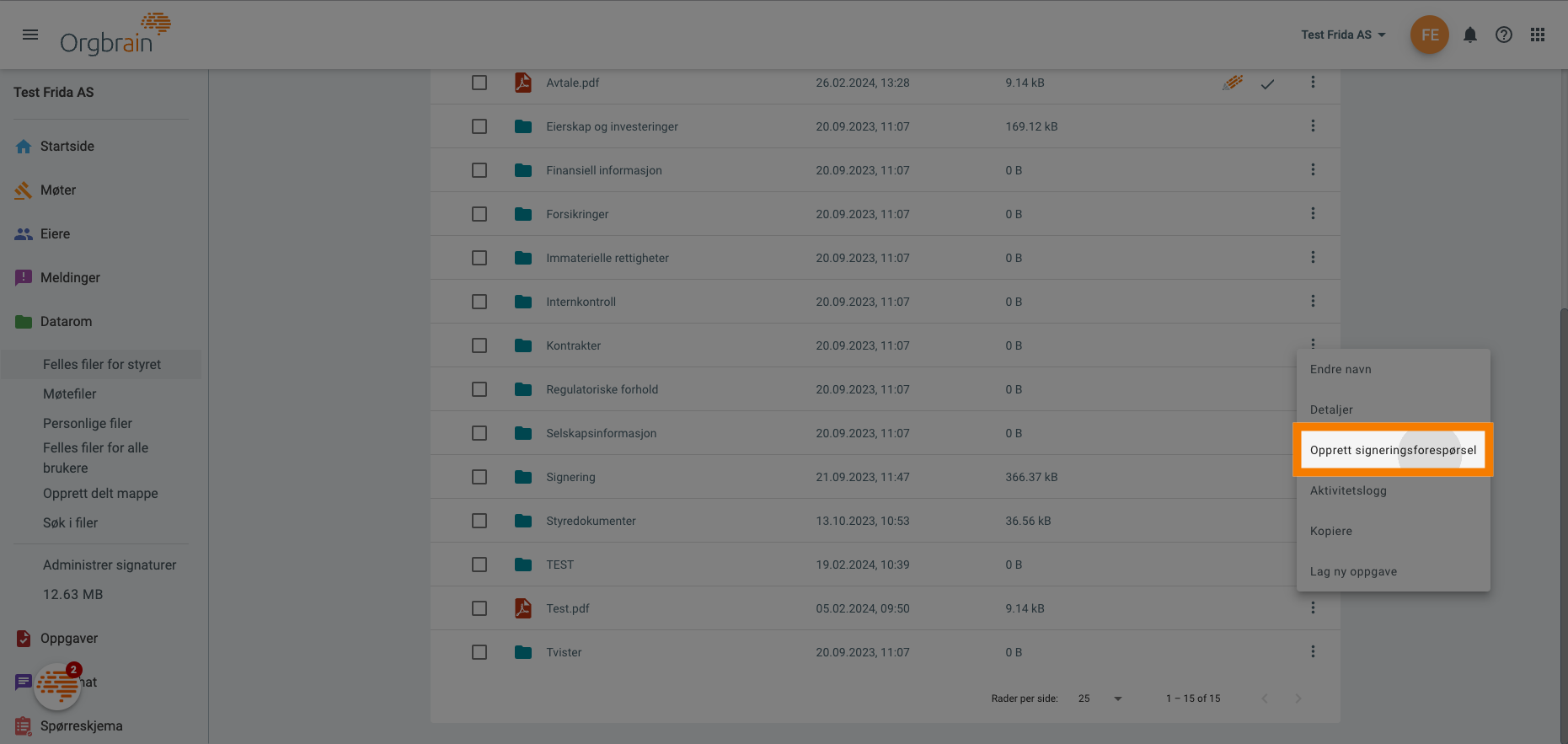
Task: Check the box next to Kontrakter
Action: click(x=479, y=345)
